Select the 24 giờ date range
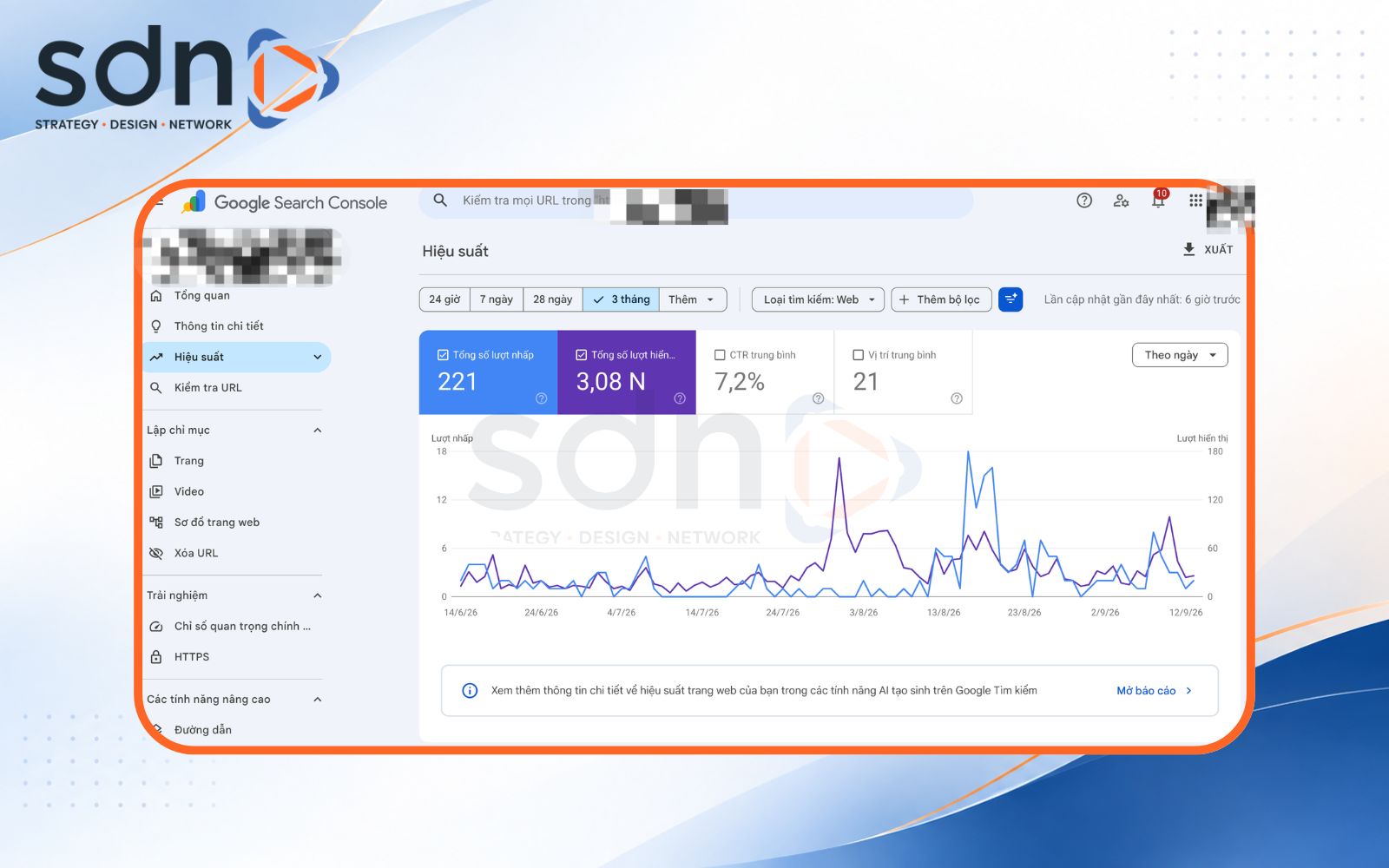 [x=444, y=299]
